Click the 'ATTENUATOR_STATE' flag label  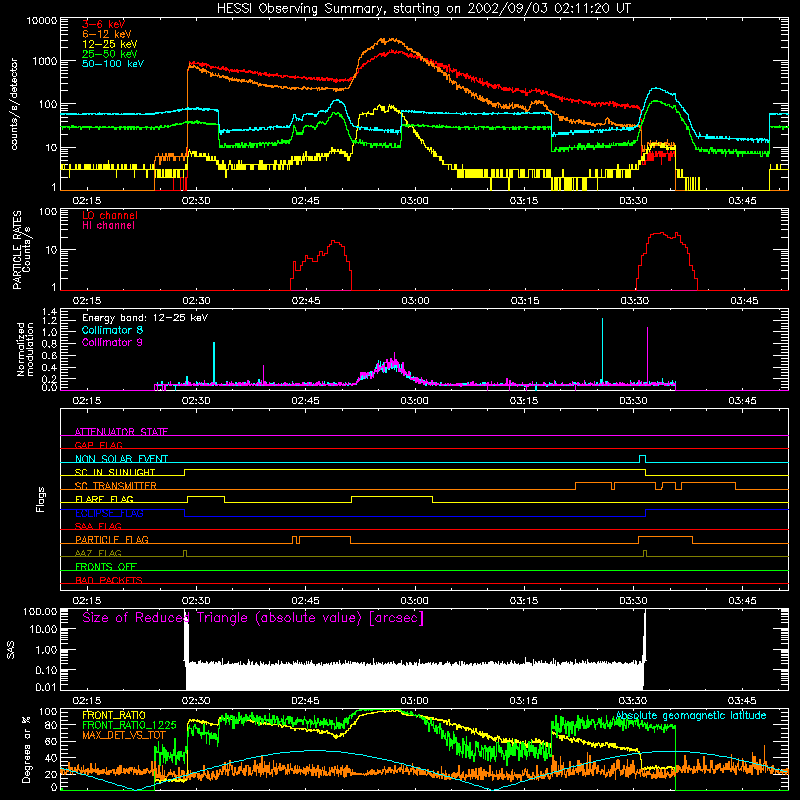click(x=121, y=432)
